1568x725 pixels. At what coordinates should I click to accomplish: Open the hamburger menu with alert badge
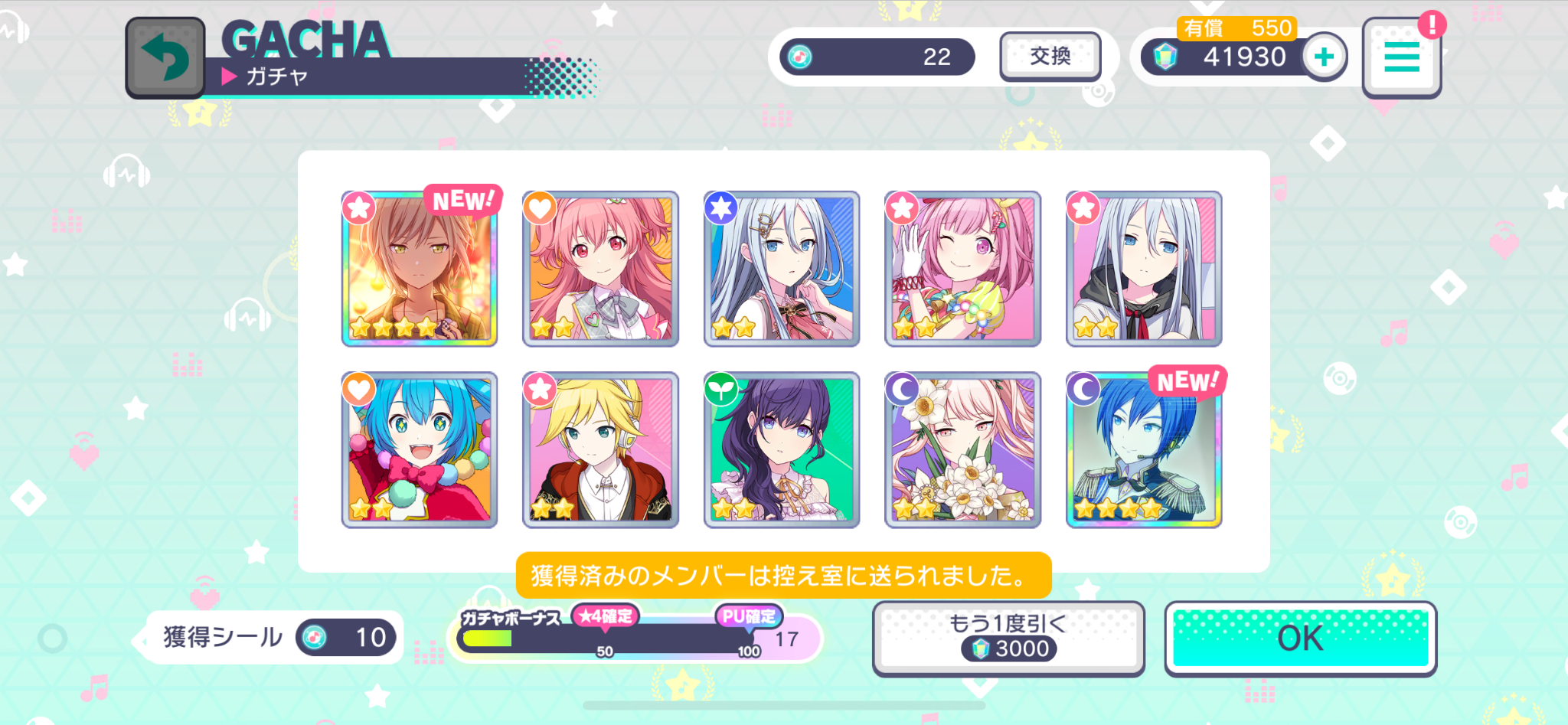coord(1401,58)
